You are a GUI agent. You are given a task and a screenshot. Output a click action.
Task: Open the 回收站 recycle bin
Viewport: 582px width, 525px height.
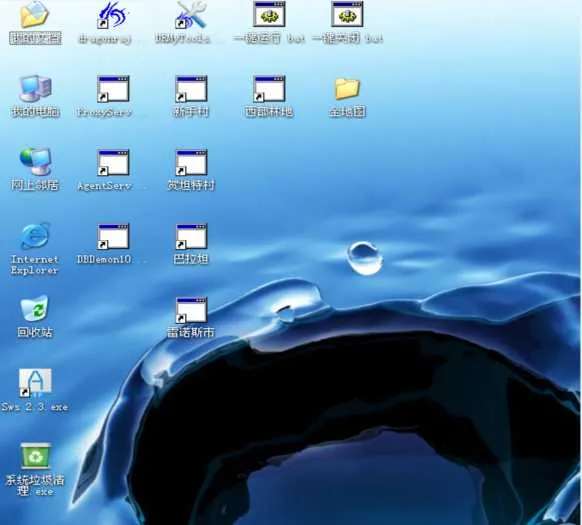(35, 308)
